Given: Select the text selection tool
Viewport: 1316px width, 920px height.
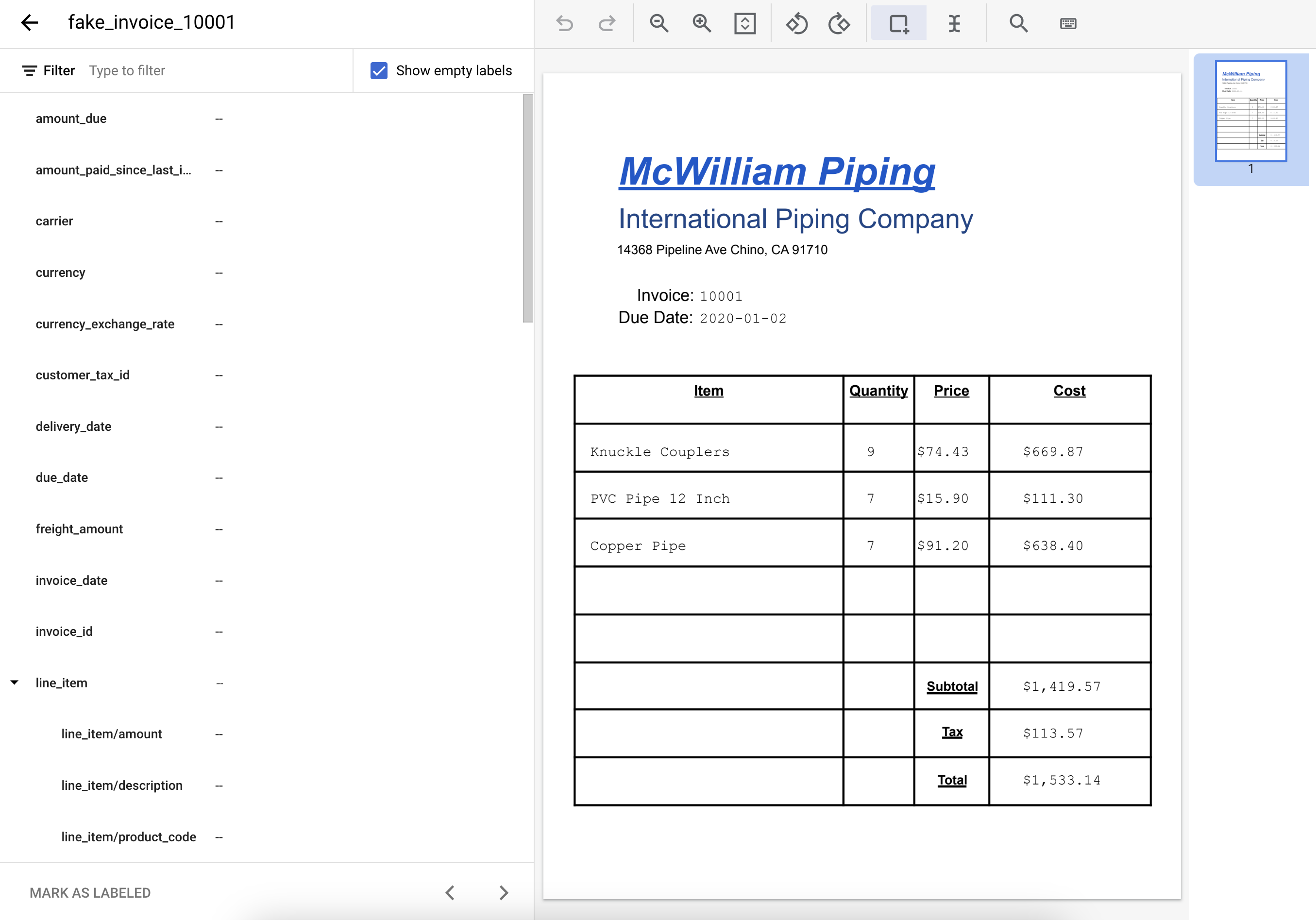Looking at the screenshot, I should [954, 23].
